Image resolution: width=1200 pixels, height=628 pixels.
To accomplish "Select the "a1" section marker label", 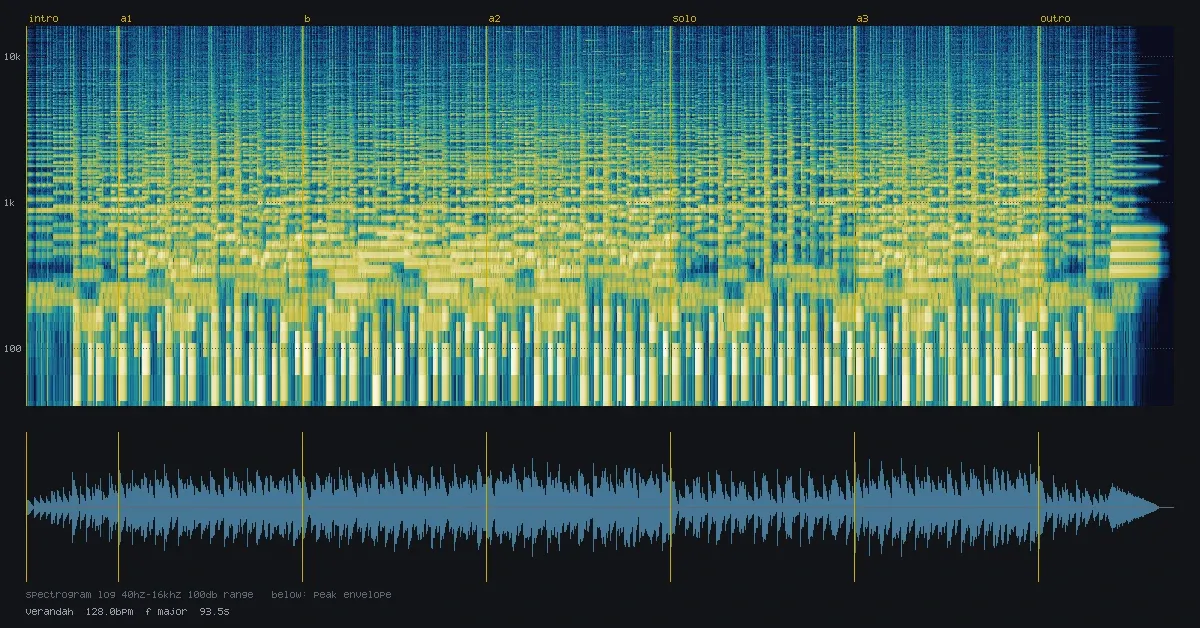I will [126, 18].
